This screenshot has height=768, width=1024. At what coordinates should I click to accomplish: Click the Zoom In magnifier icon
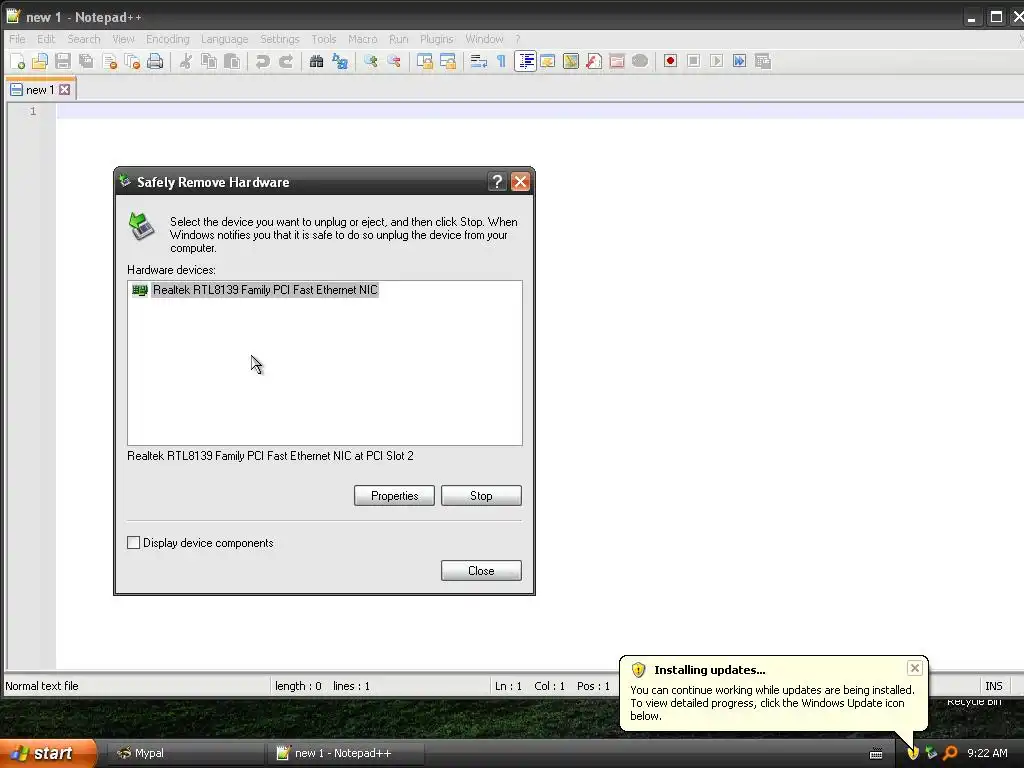point(370,61)
